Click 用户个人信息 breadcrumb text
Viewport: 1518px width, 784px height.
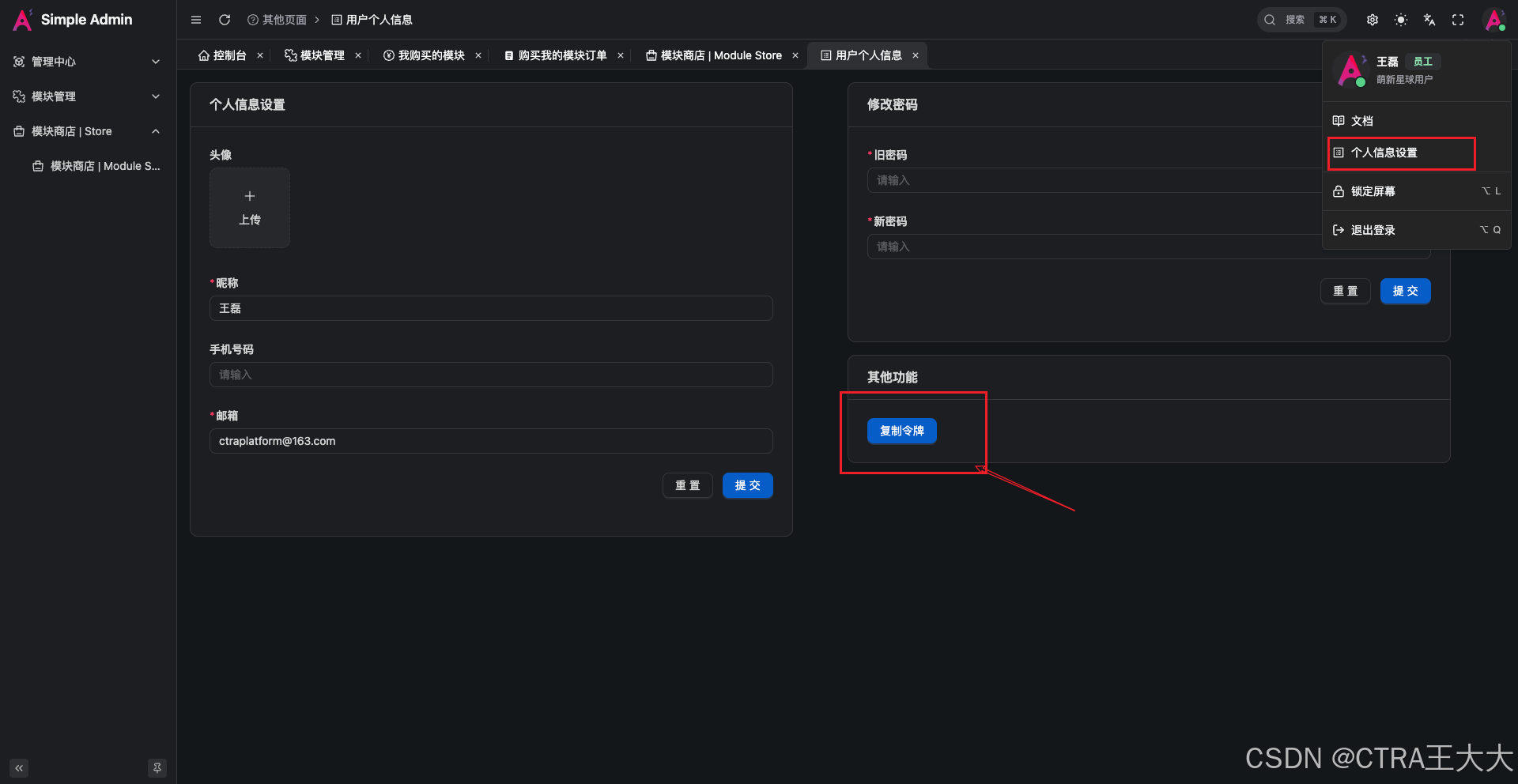(379, 20)
